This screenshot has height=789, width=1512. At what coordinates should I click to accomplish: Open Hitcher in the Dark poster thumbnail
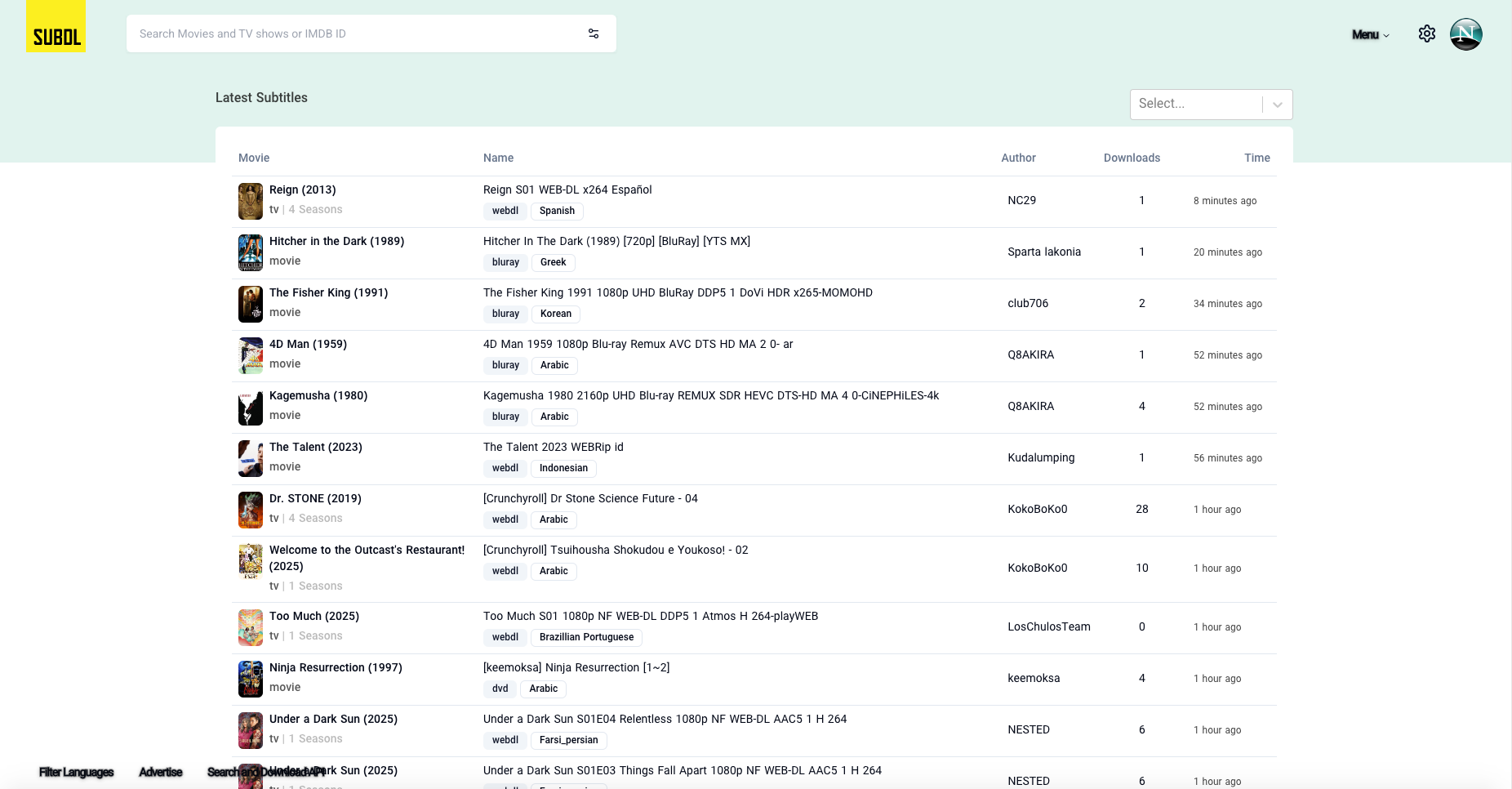point(250,252)
